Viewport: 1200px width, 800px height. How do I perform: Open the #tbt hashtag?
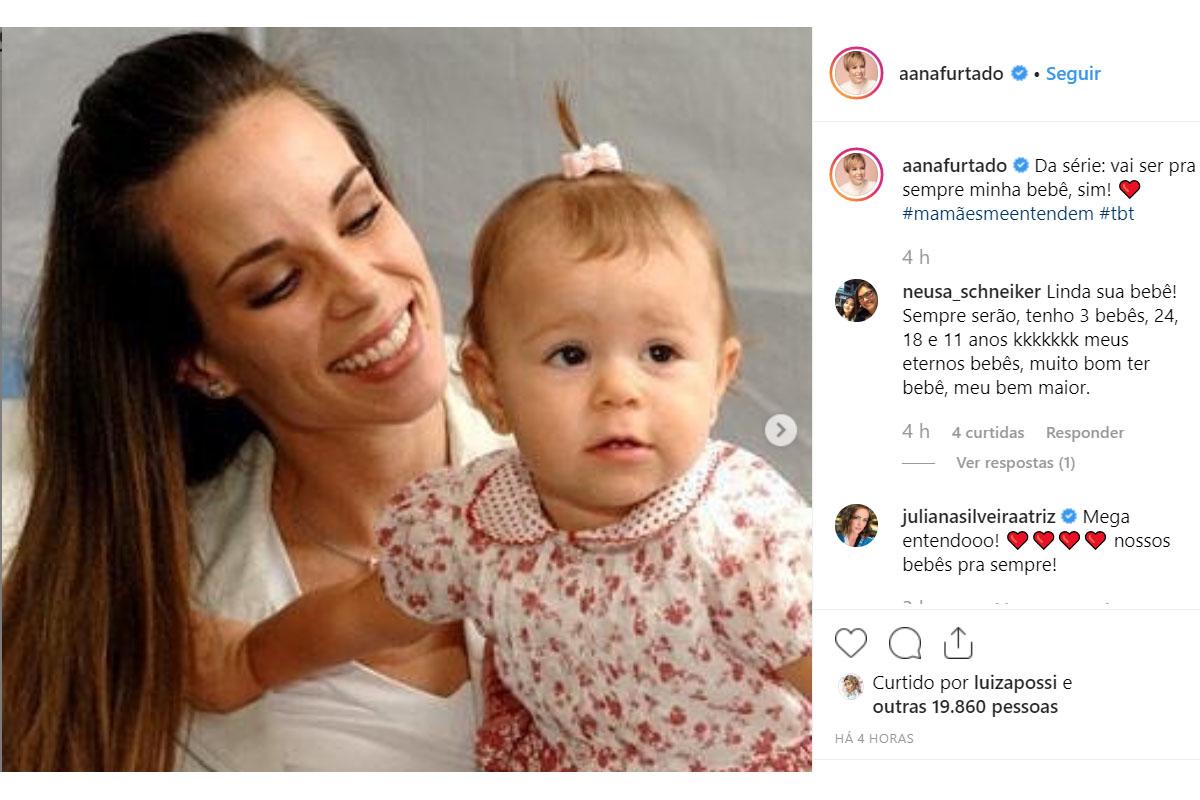[1117, 214]
